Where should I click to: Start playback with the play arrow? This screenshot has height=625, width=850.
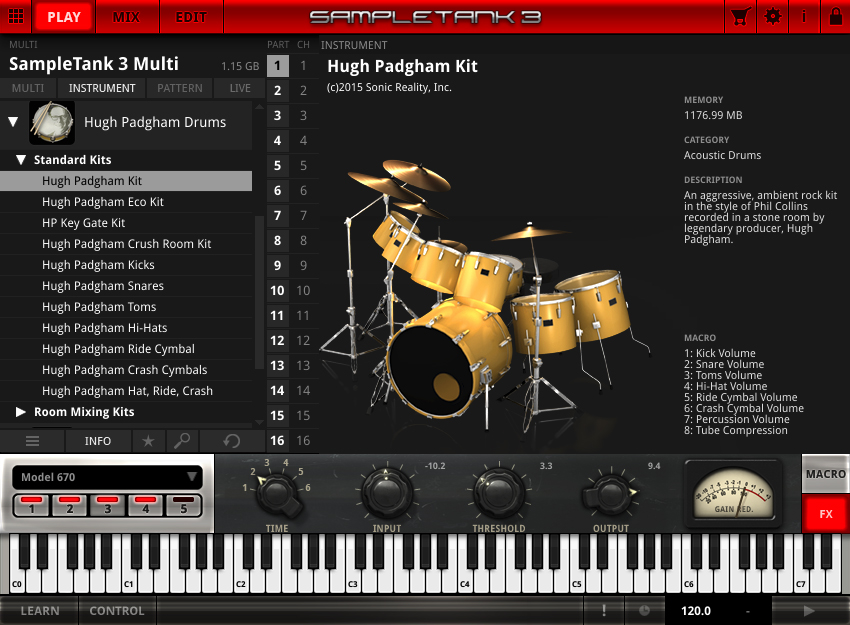(x=809, y=610)
